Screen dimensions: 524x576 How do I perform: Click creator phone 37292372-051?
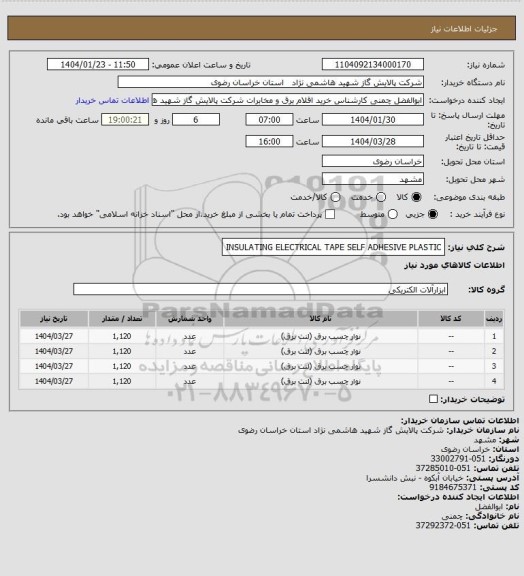point(443,525)
